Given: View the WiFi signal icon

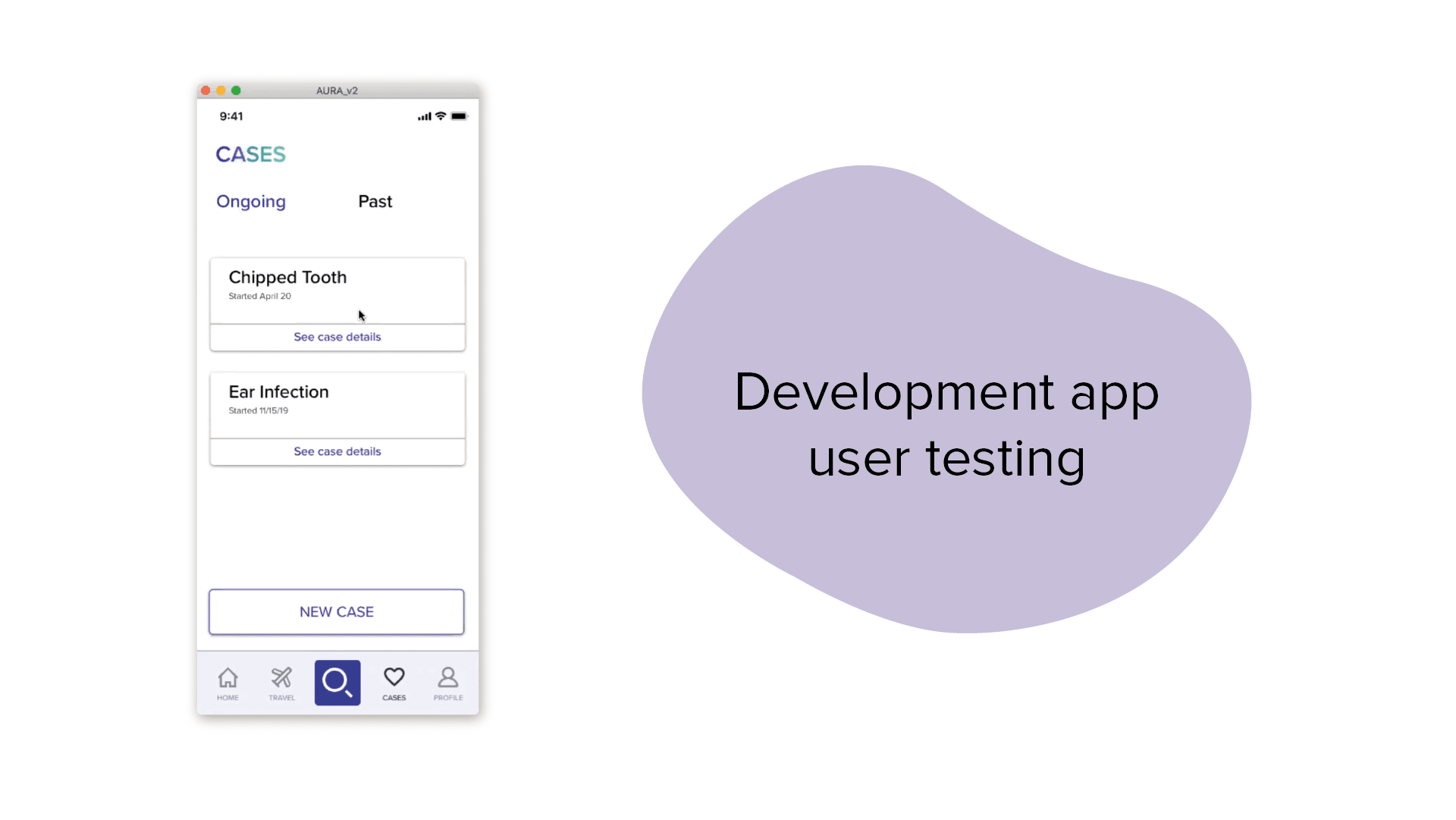Looking at the screenshot, I should click(440, 116).
